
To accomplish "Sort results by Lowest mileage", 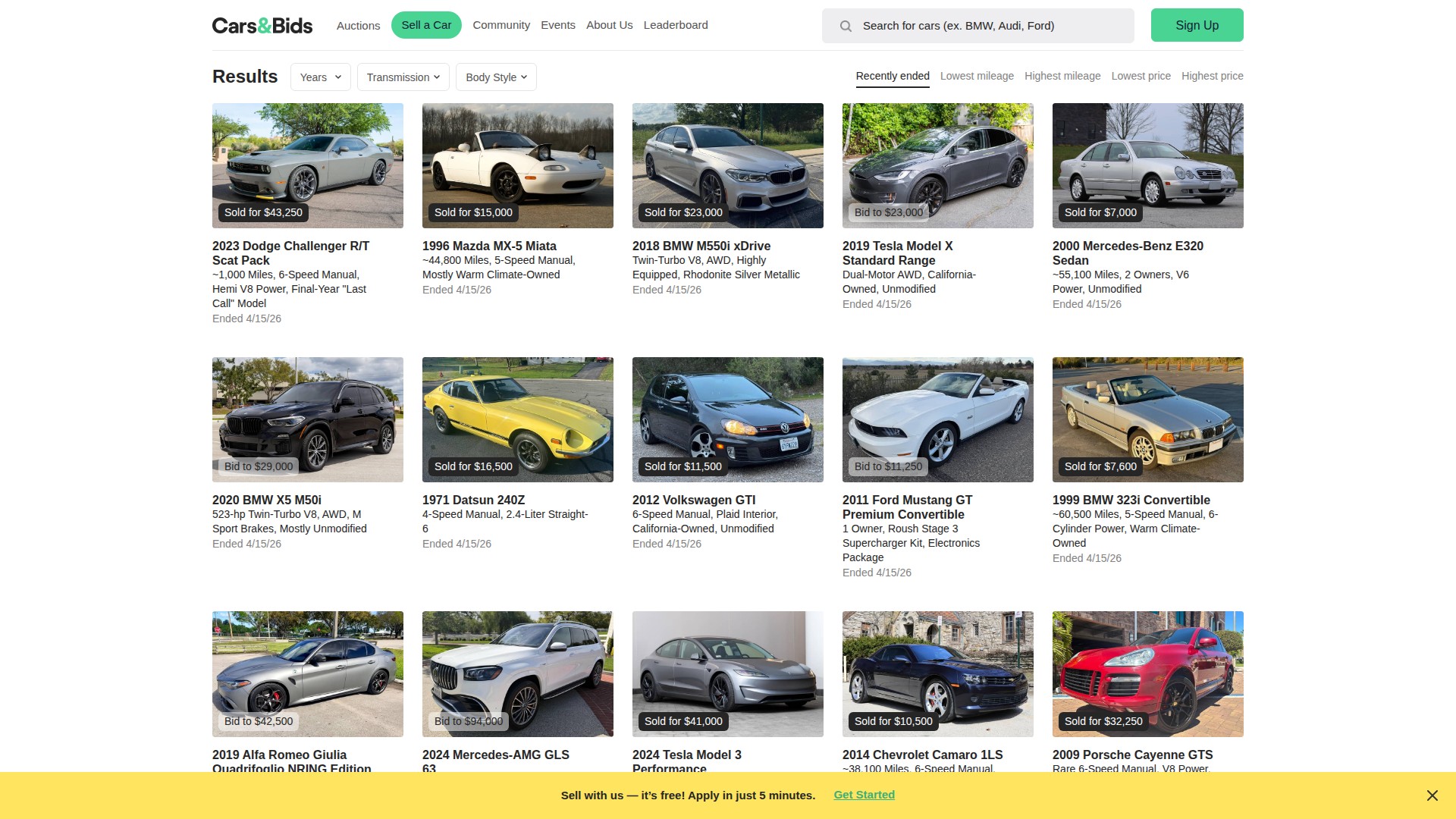I will tap(977, 76).
